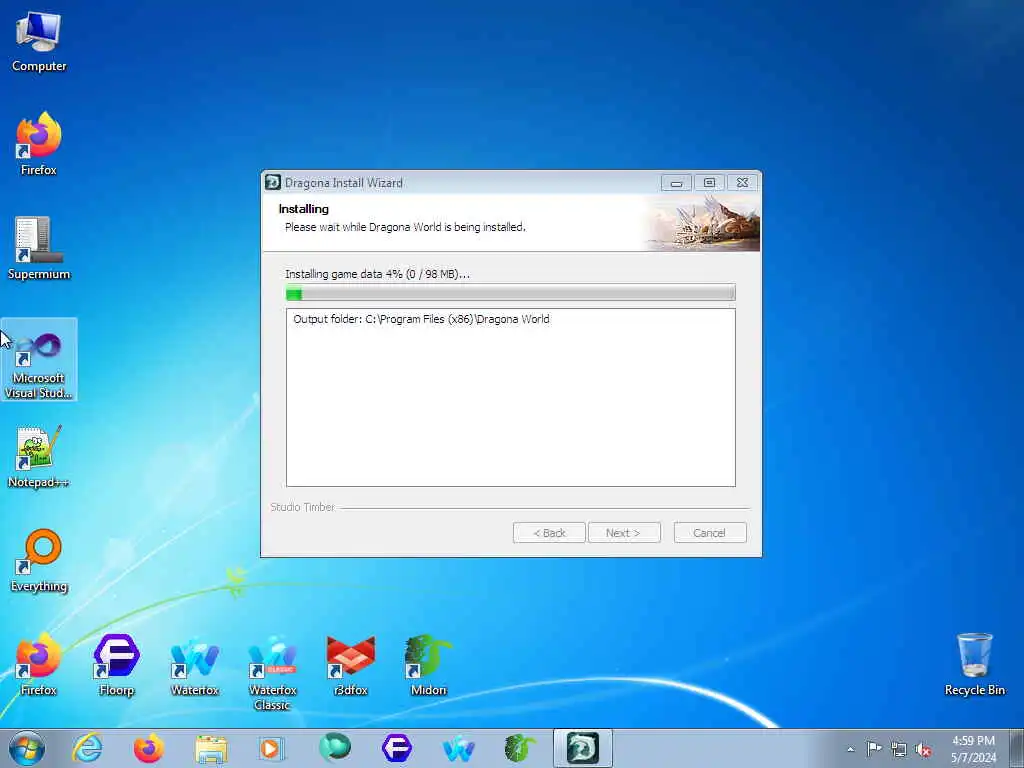Open Windows Media Player from taskbar
The height and width of the screenshot is (768, 1024).
coord(272,748)
